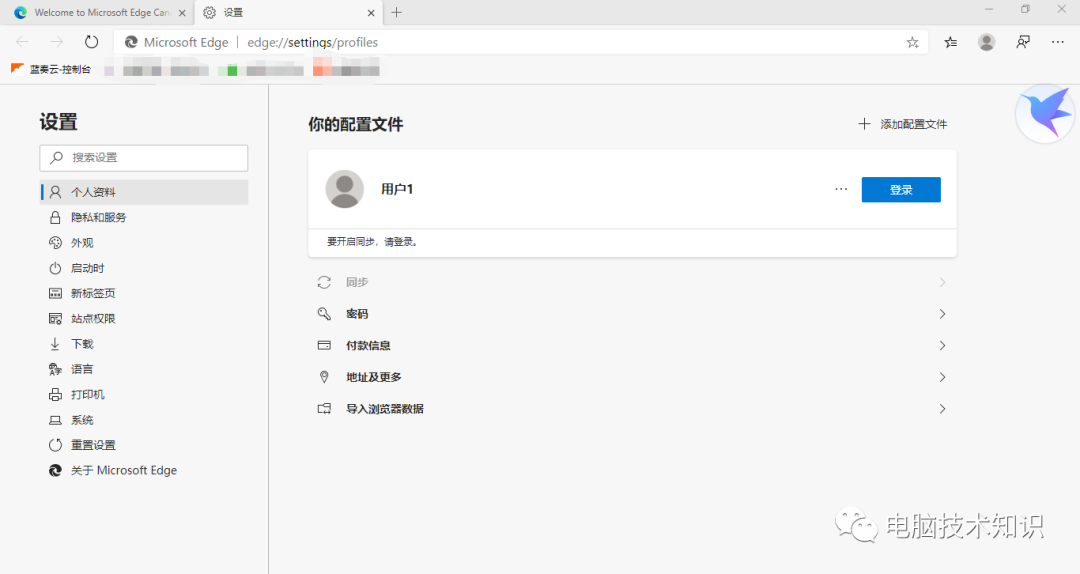Screen dimensions: 1080x574
Task: Open 启动时 settings section
Action: click(x=143, y=268)
